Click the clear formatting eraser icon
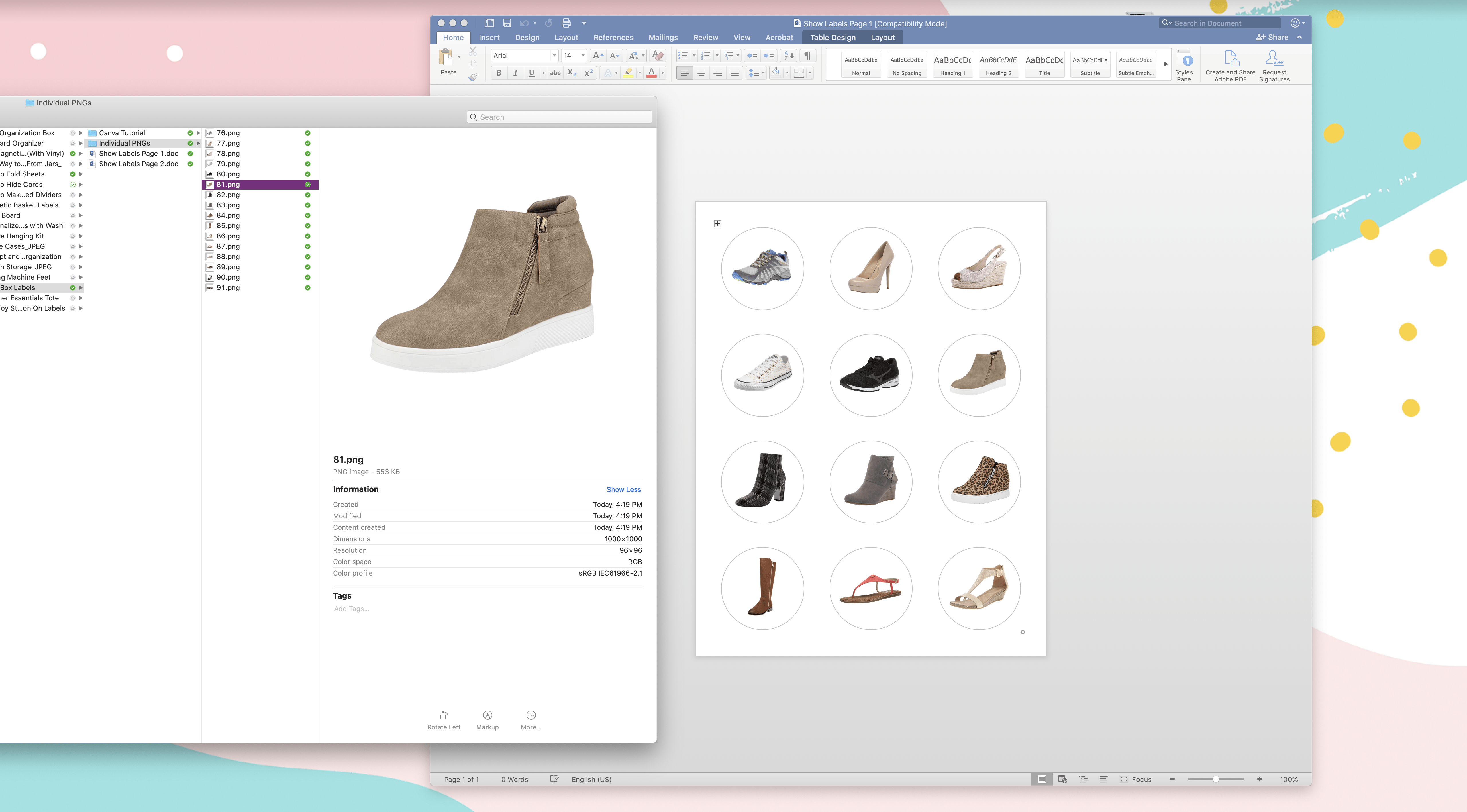Viewport: 1467px width, 812px height. [658, 56]
